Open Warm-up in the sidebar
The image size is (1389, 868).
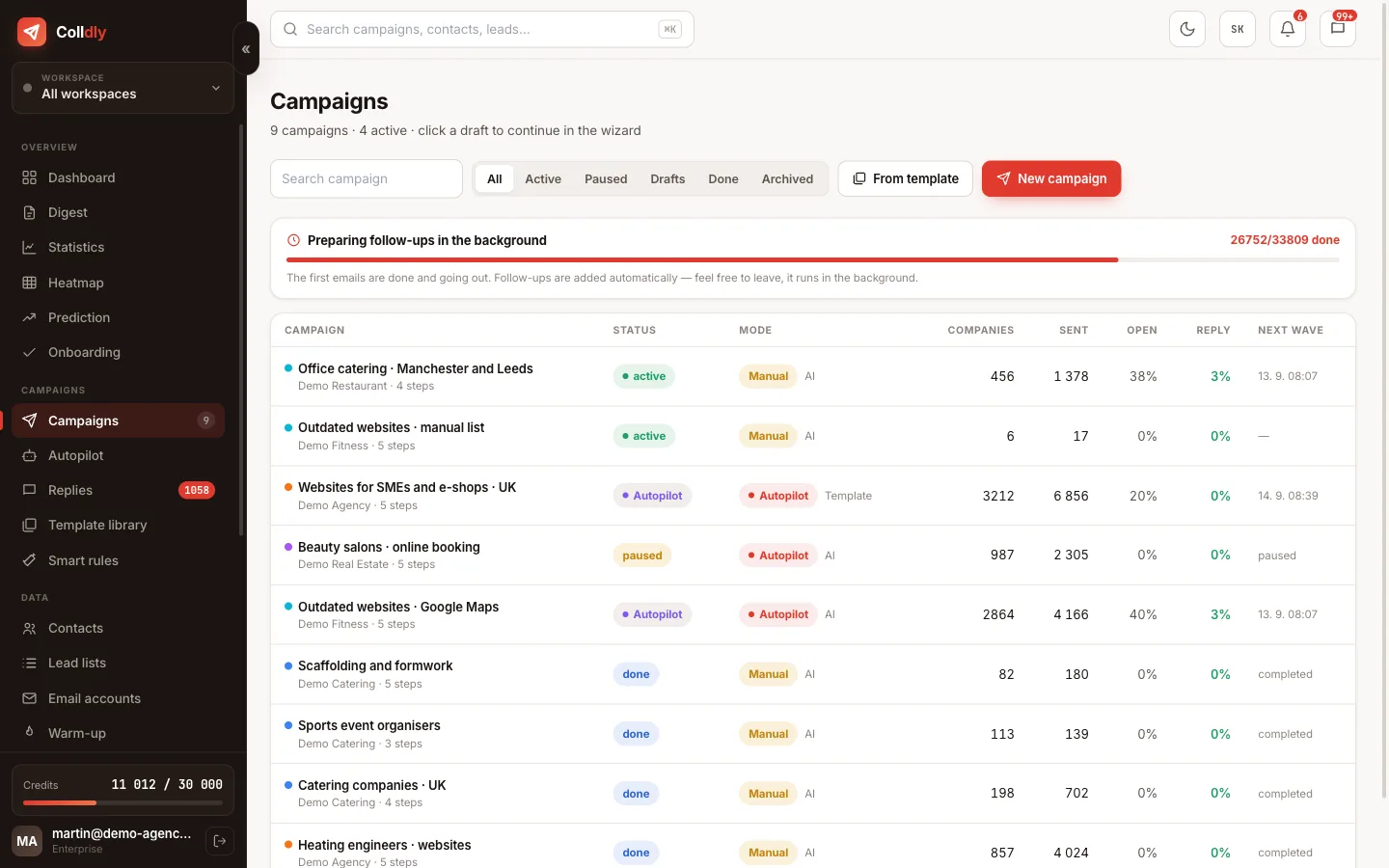(x=118, y=733)
